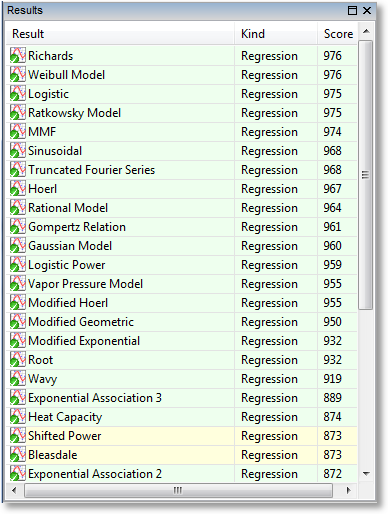Sort by the Score column header
The width and height of the screenshot is (388, 514).
pyautogui.click(x=338, y=34)
